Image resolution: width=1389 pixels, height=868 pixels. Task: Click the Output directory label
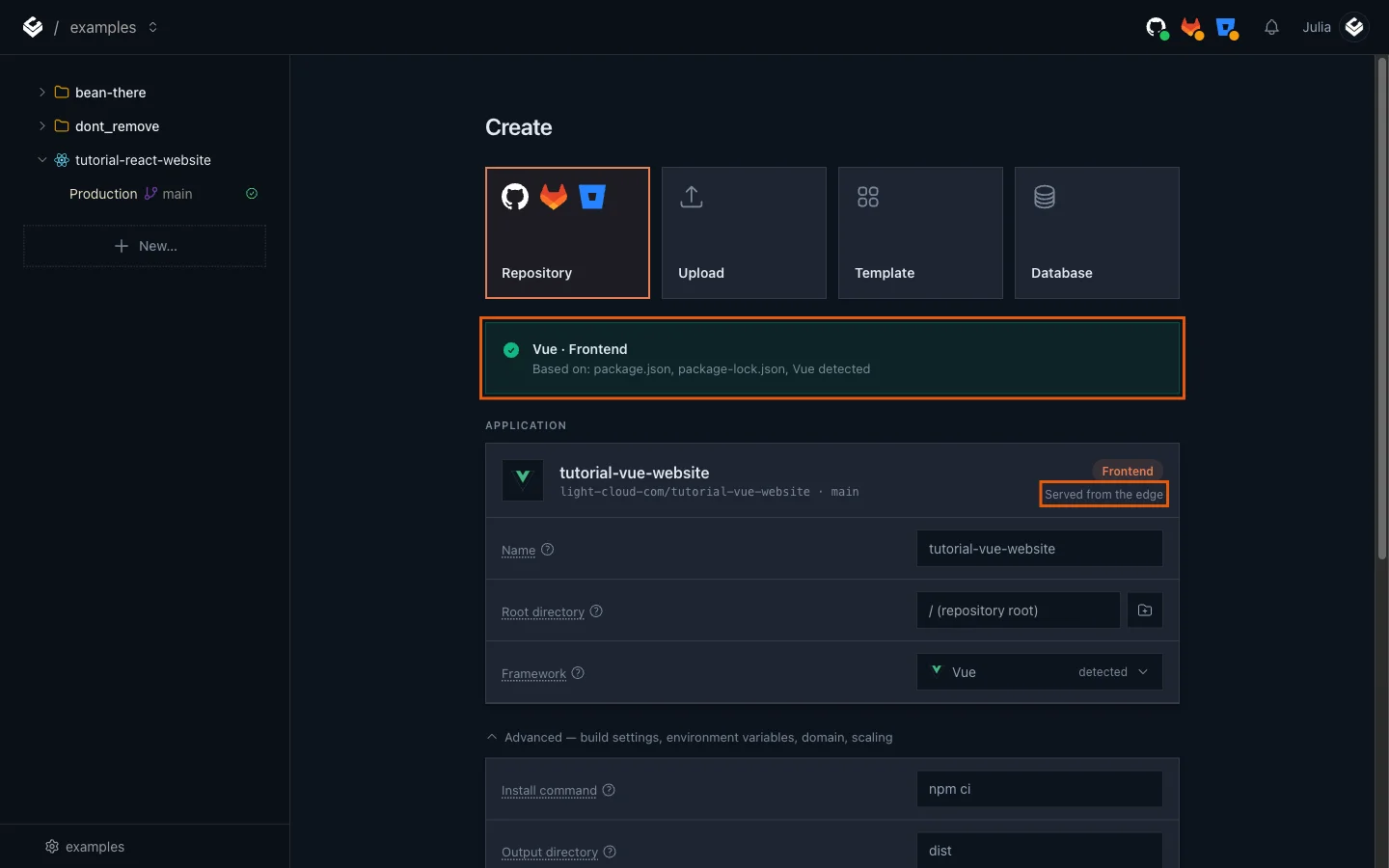click(x=550, y=852)
